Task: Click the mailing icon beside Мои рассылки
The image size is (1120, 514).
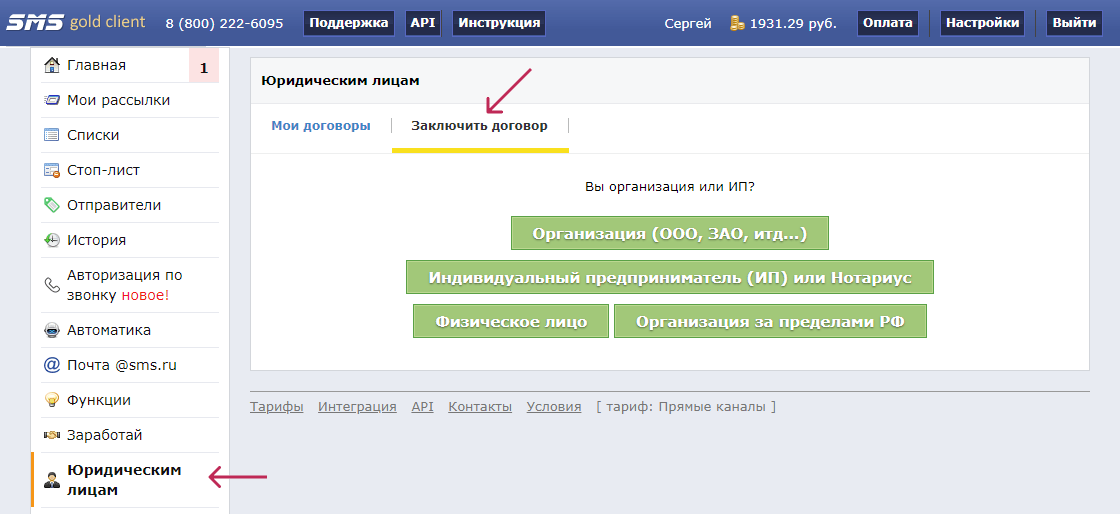Action: [x=51, y=100]
